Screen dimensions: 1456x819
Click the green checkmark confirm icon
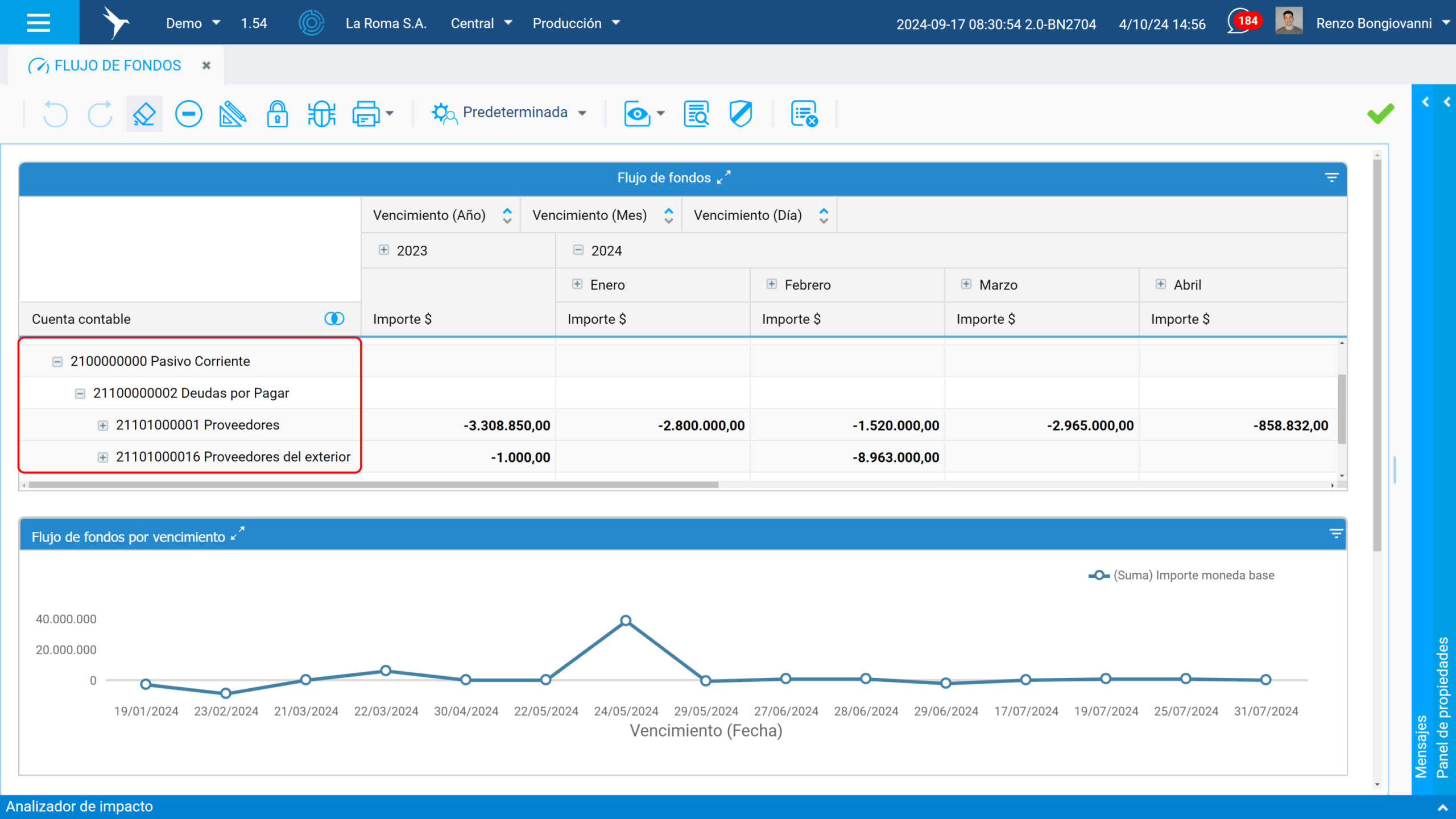coord(1381,114)
